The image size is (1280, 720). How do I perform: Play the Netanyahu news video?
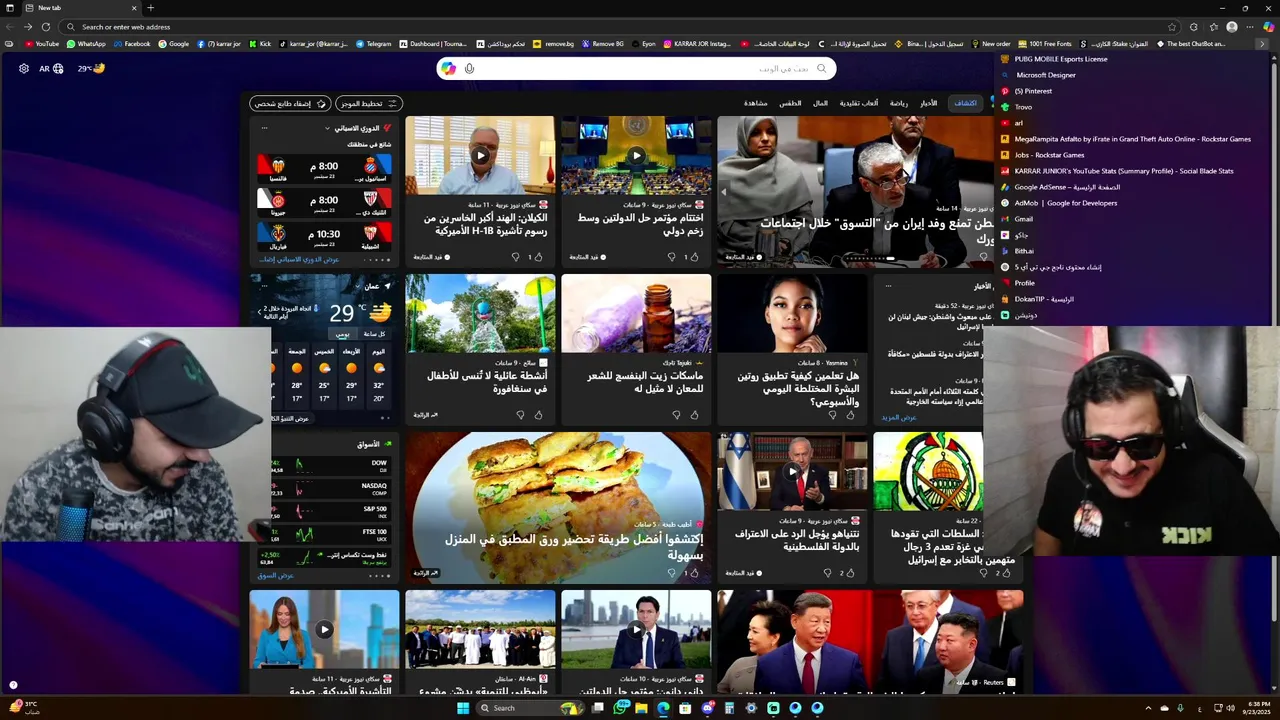792,471
